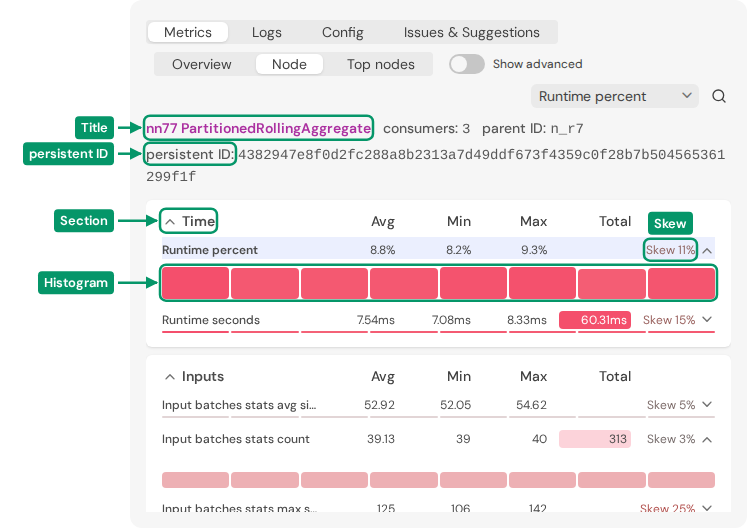Select the persistent ID hash value
This screenshot has height=528, width=747.
(x=435, y=165)
